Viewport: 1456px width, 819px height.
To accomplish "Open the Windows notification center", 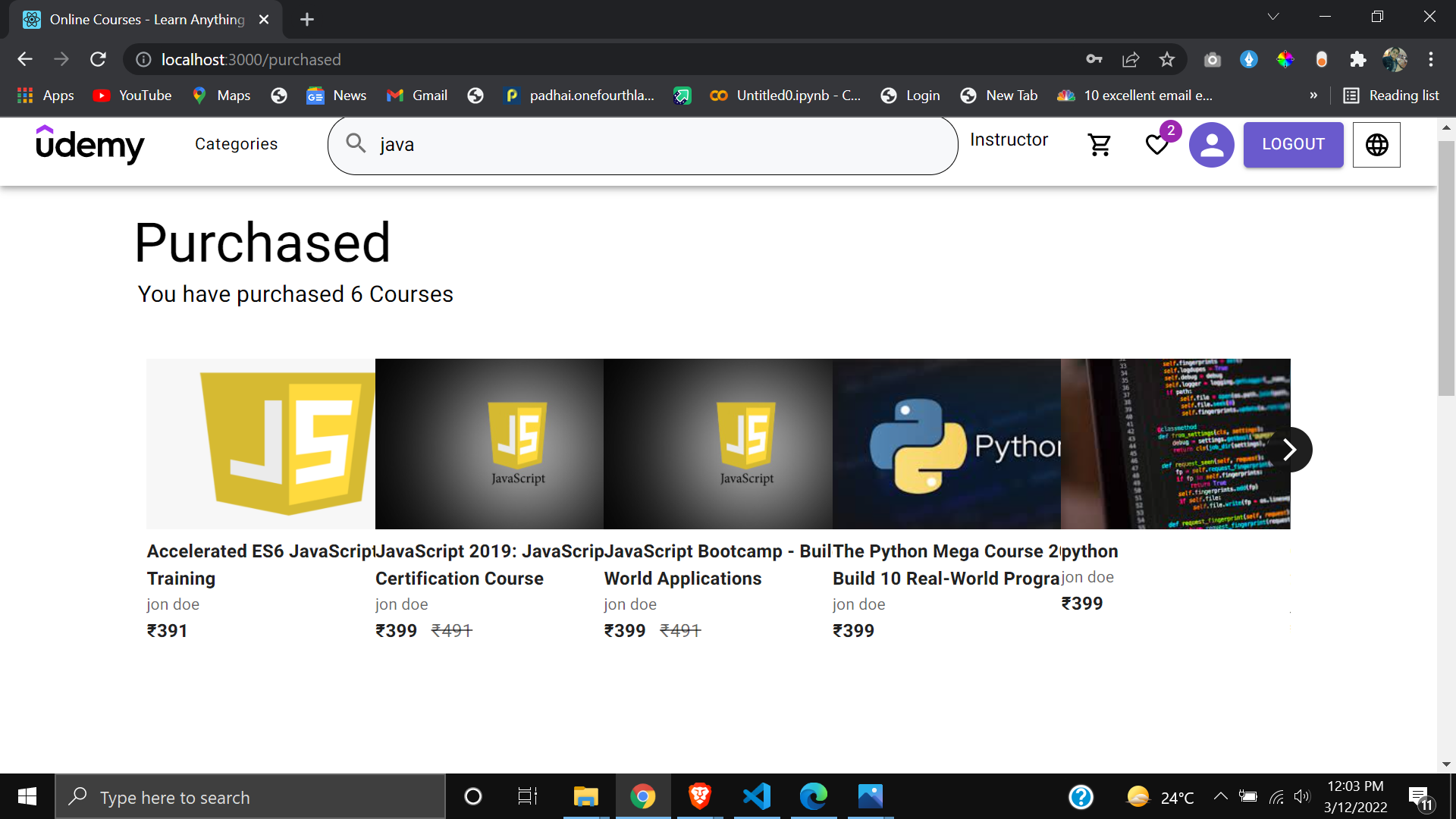I will pos(1420,797).
